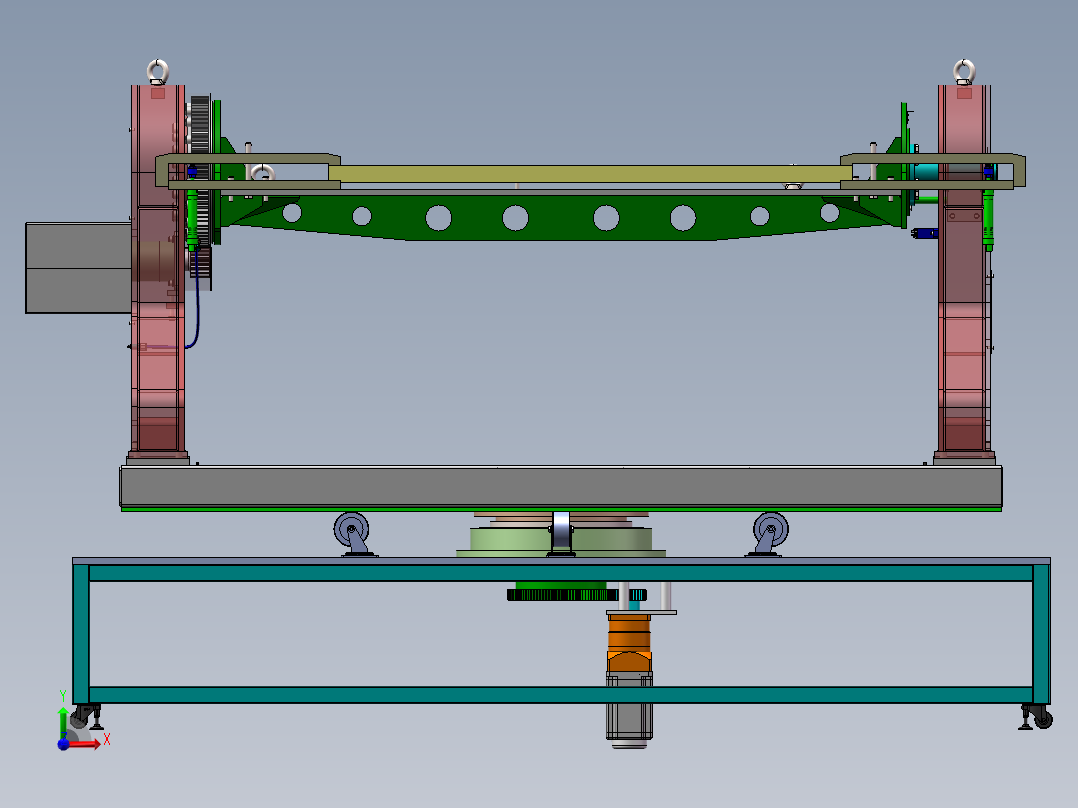Select the cyan cylinder on the right column

click(925, 171)
